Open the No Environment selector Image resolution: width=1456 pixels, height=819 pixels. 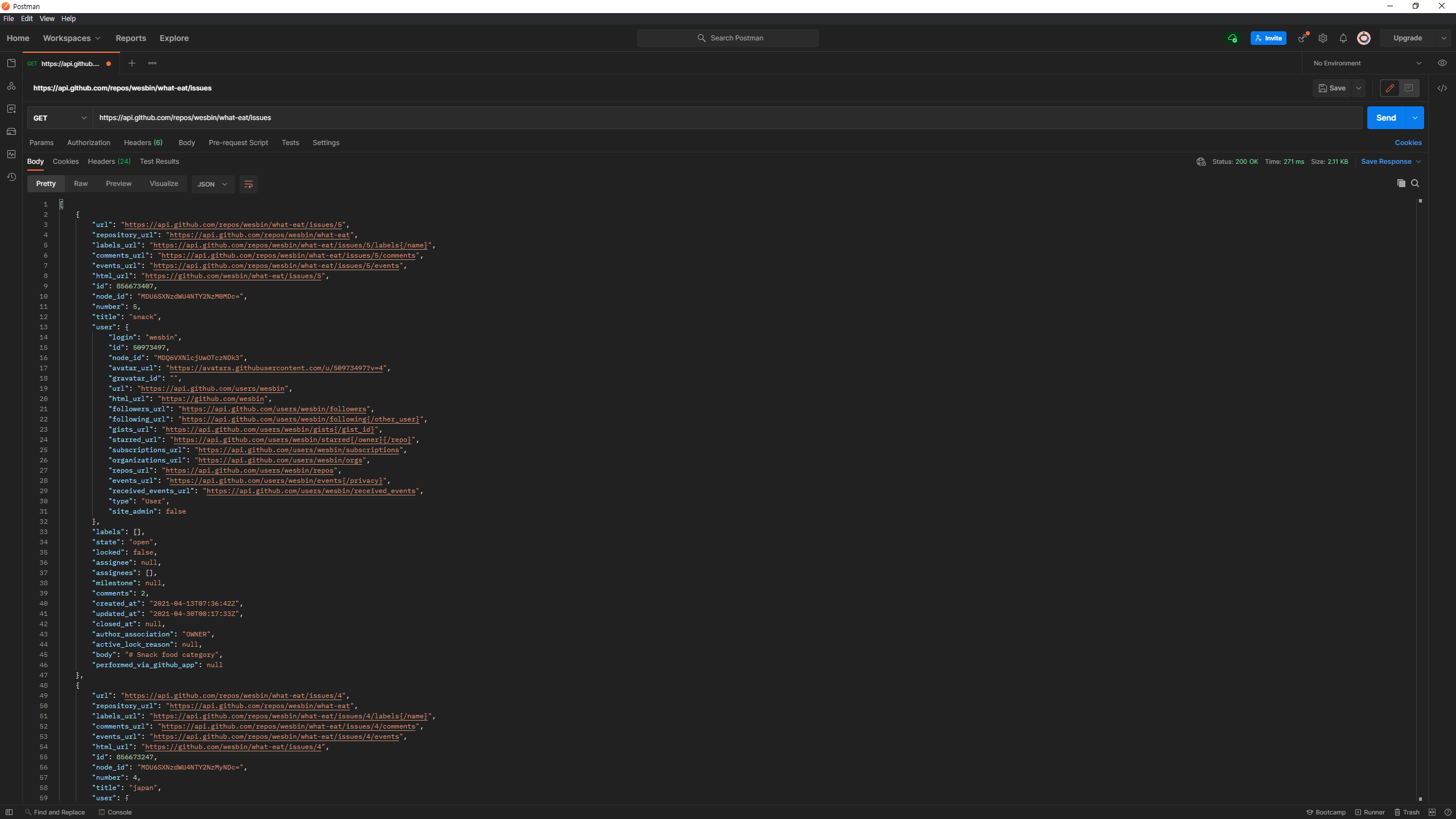click(1367, 63)
